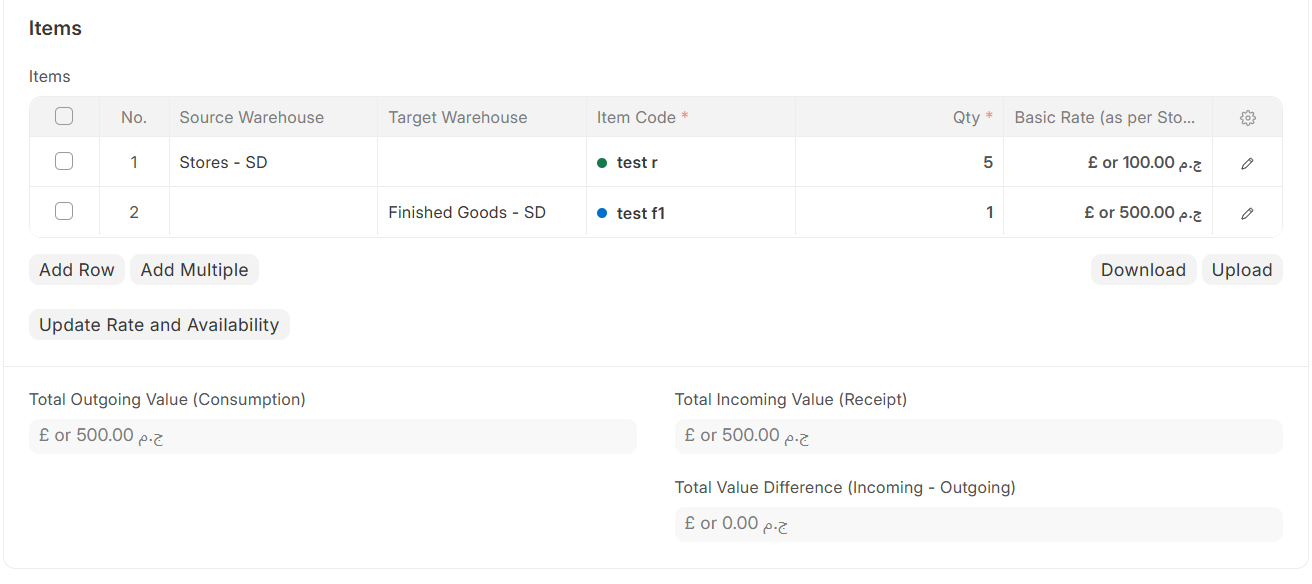Image resolution: width=1312 pixels, height=584 pixels.
Task: Select the checkbox for row 2
Action: click(64, 211)
